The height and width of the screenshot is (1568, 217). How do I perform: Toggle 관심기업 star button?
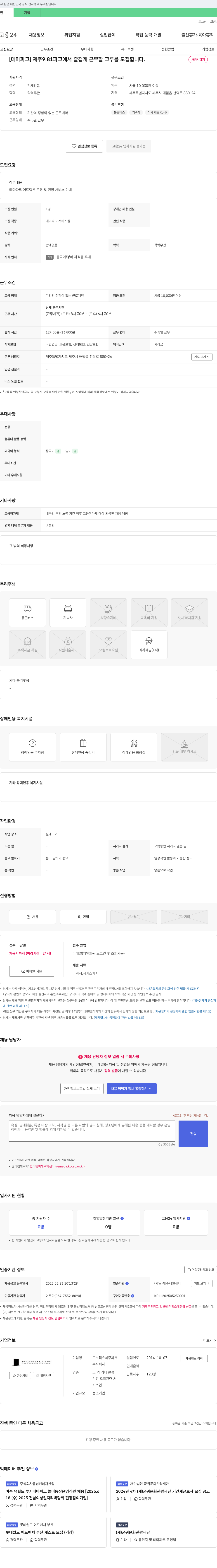(x=20, y=1376)
